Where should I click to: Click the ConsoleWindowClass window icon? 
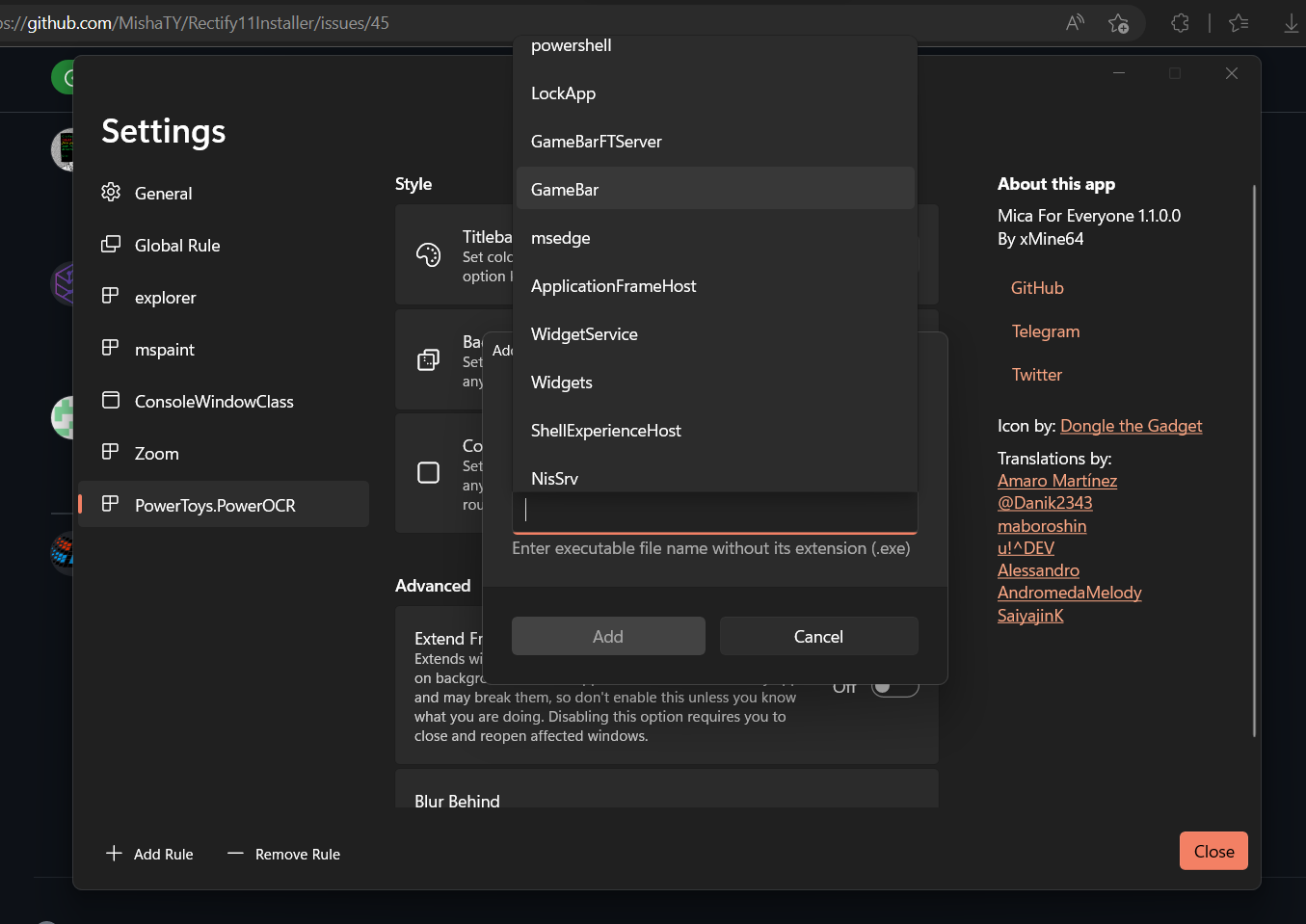point(111,400)
